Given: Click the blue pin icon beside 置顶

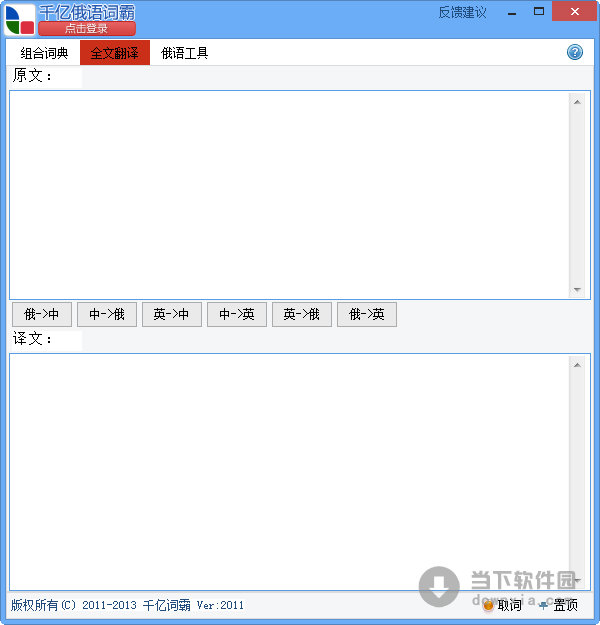Looking at the screenshot, I should (543, 605).
